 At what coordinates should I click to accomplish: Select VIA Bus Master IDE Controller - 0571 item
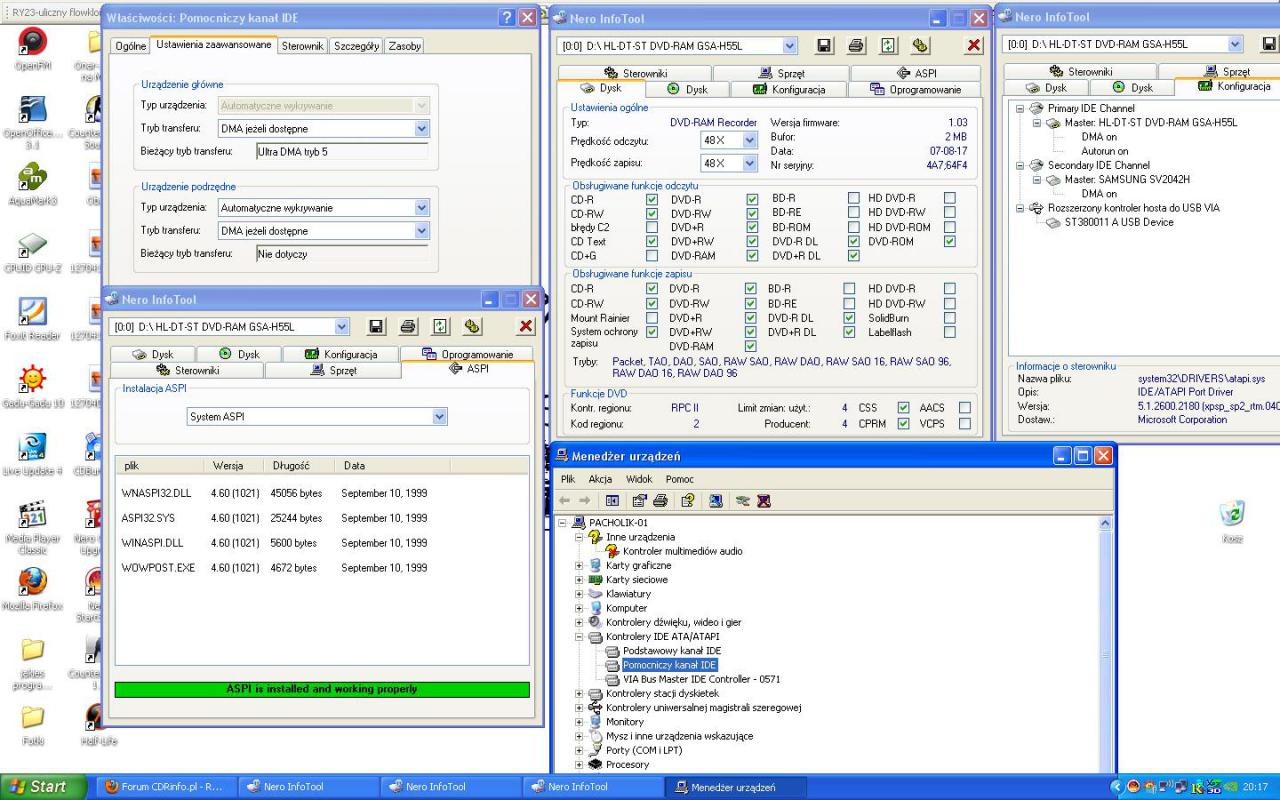tap(702, 679)
